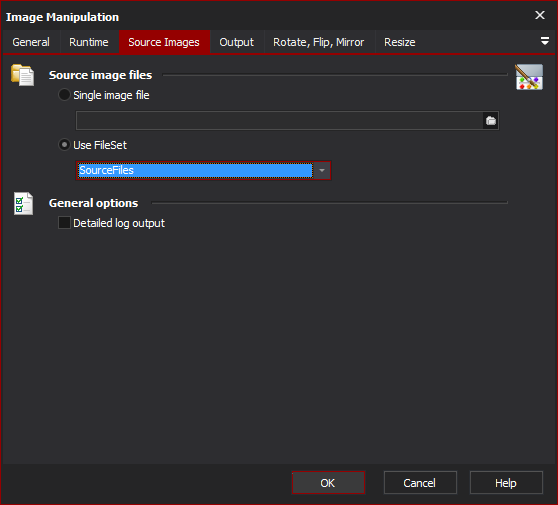Go to the Output tab
This screenshot has height=505, width=558.
(237, 42)
